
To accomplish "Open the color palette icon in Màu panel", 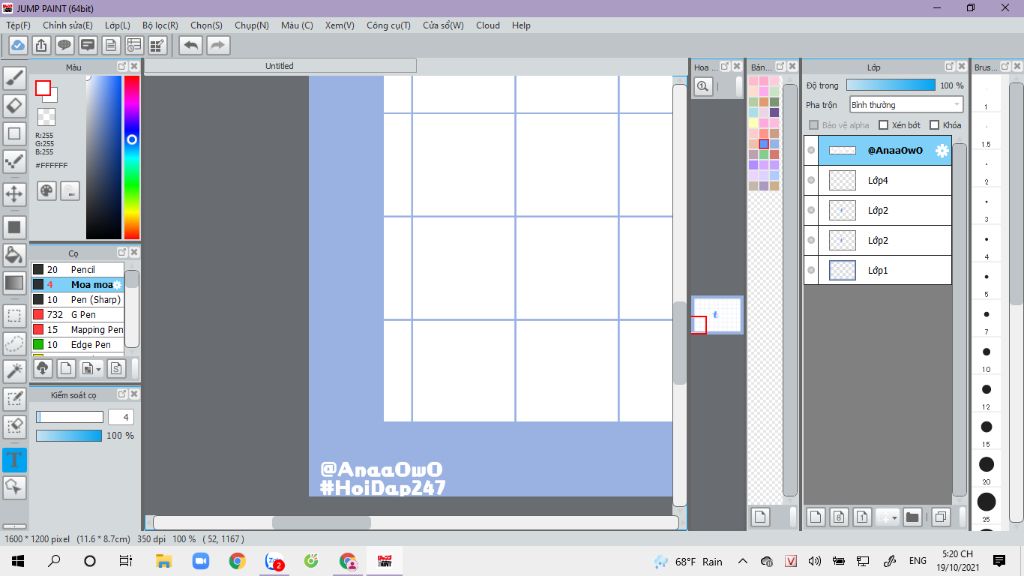I will point(46,191).
